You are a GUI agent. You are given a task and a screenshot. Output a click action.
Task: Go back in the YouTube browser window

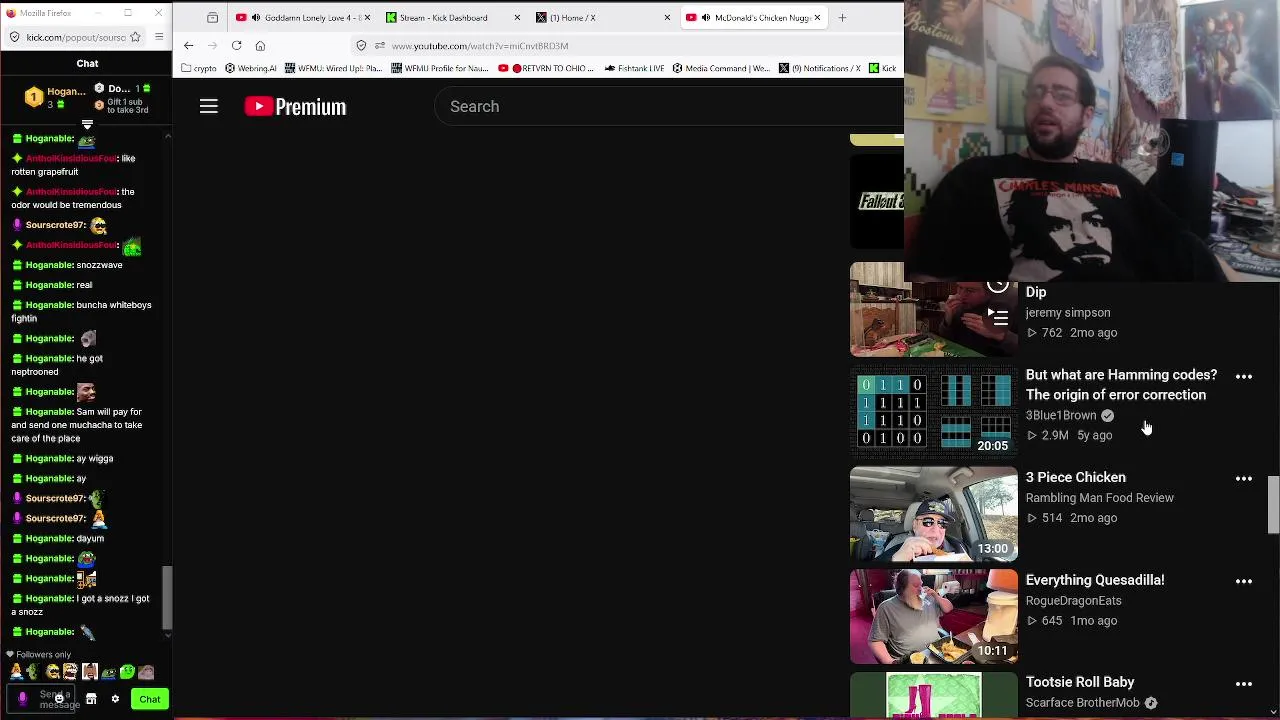click(x=188, y=45)
